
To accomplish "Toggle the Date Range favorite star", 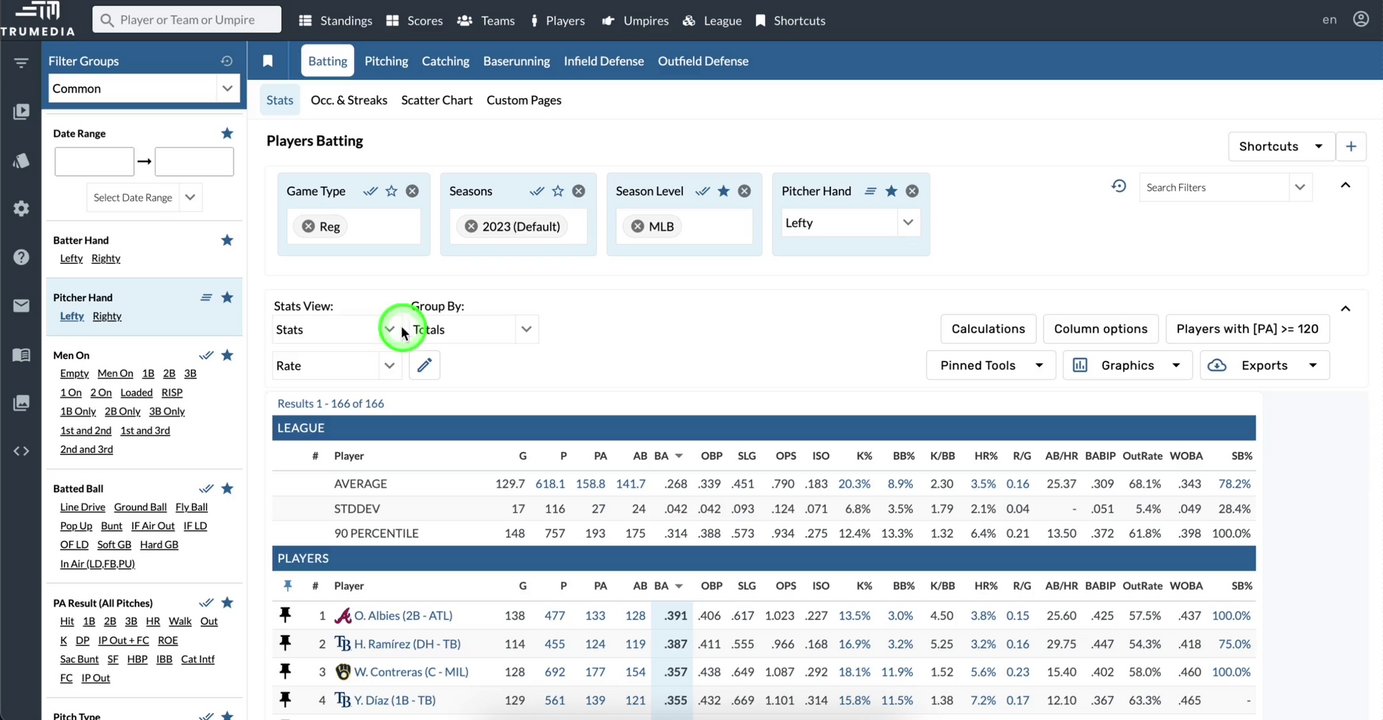I will (x=227, y=133).
